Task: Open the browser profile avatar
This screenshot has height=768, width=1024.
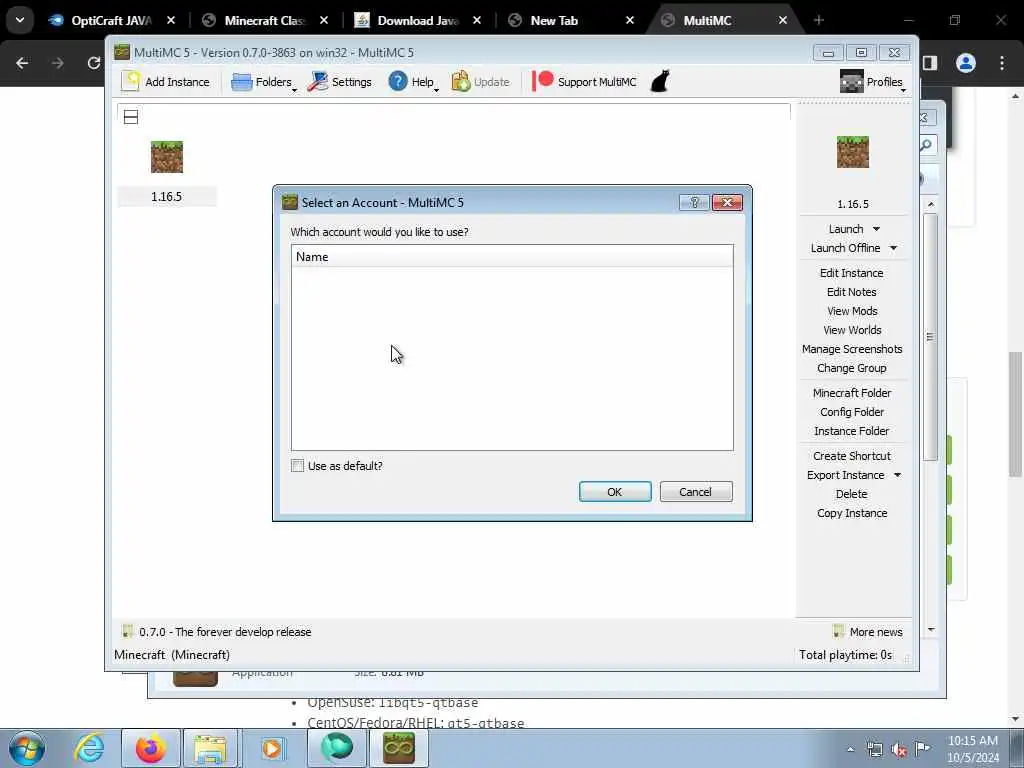Action: point(966,63)
